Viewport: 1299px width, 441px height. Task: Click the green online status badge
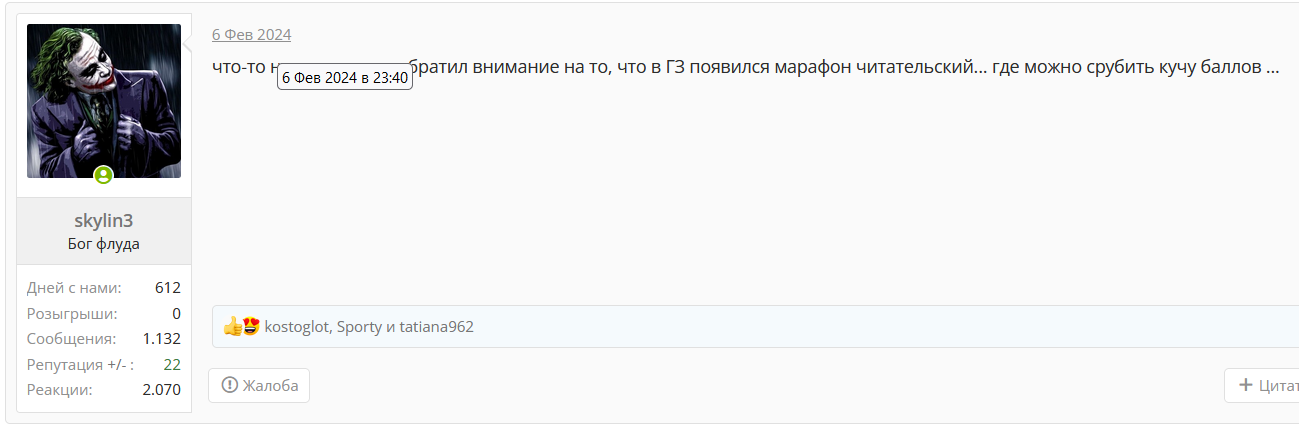[104, 176]
